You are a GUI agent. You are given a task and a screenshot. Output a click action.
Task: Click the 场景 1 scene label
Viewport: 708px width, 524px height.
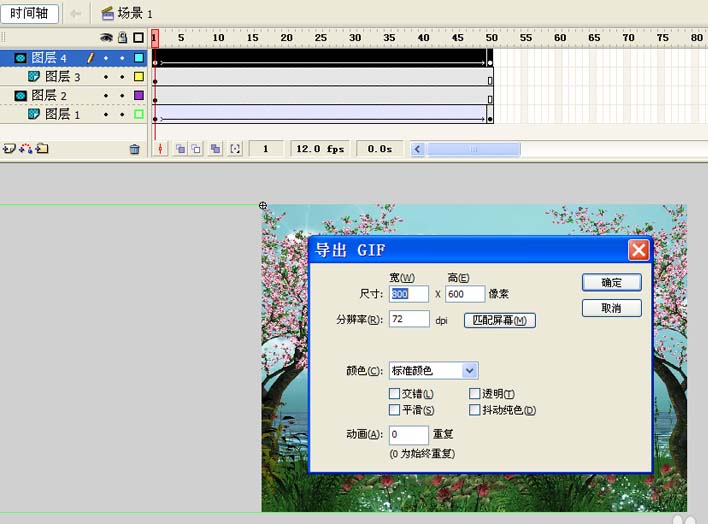click(x=135, y=14)
